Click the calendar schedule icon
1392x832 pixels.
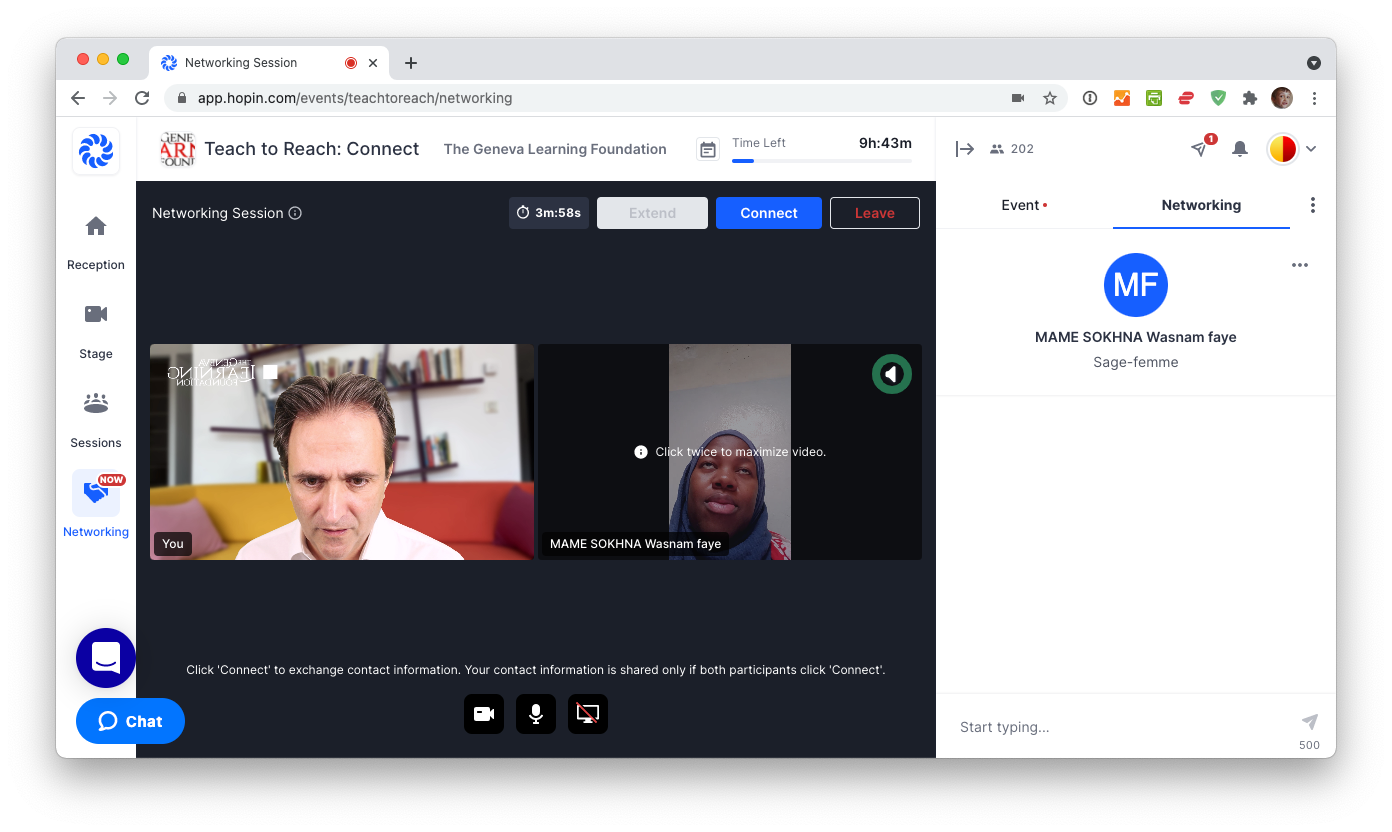[708, 150]
